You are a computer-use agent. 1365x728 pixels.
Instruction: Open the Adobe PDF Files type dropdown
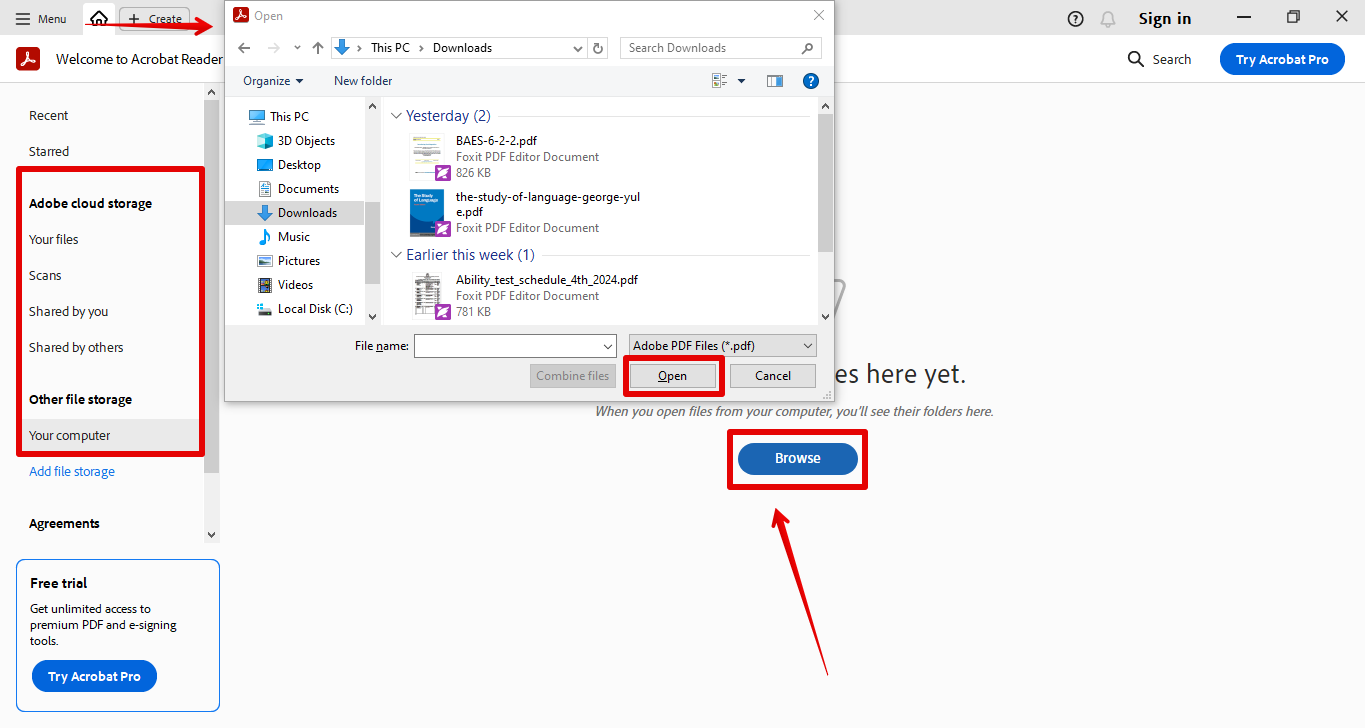click(723, 346)
